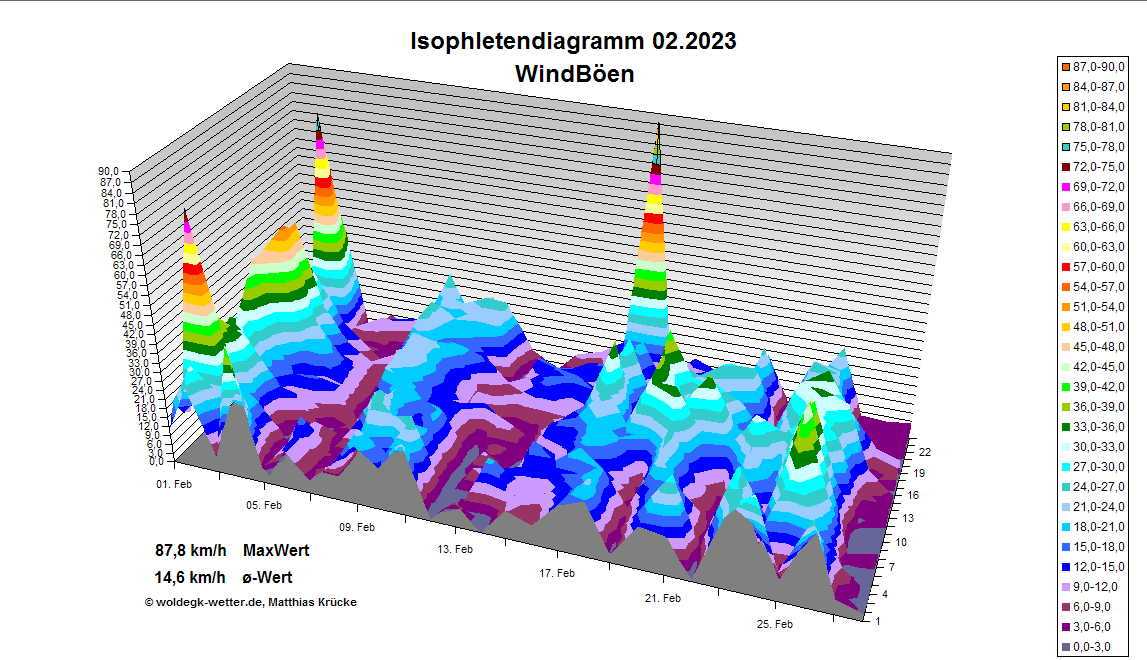Select legend label "15,0-18,0"
The image size is (1147, 660).
(1099, 547)
